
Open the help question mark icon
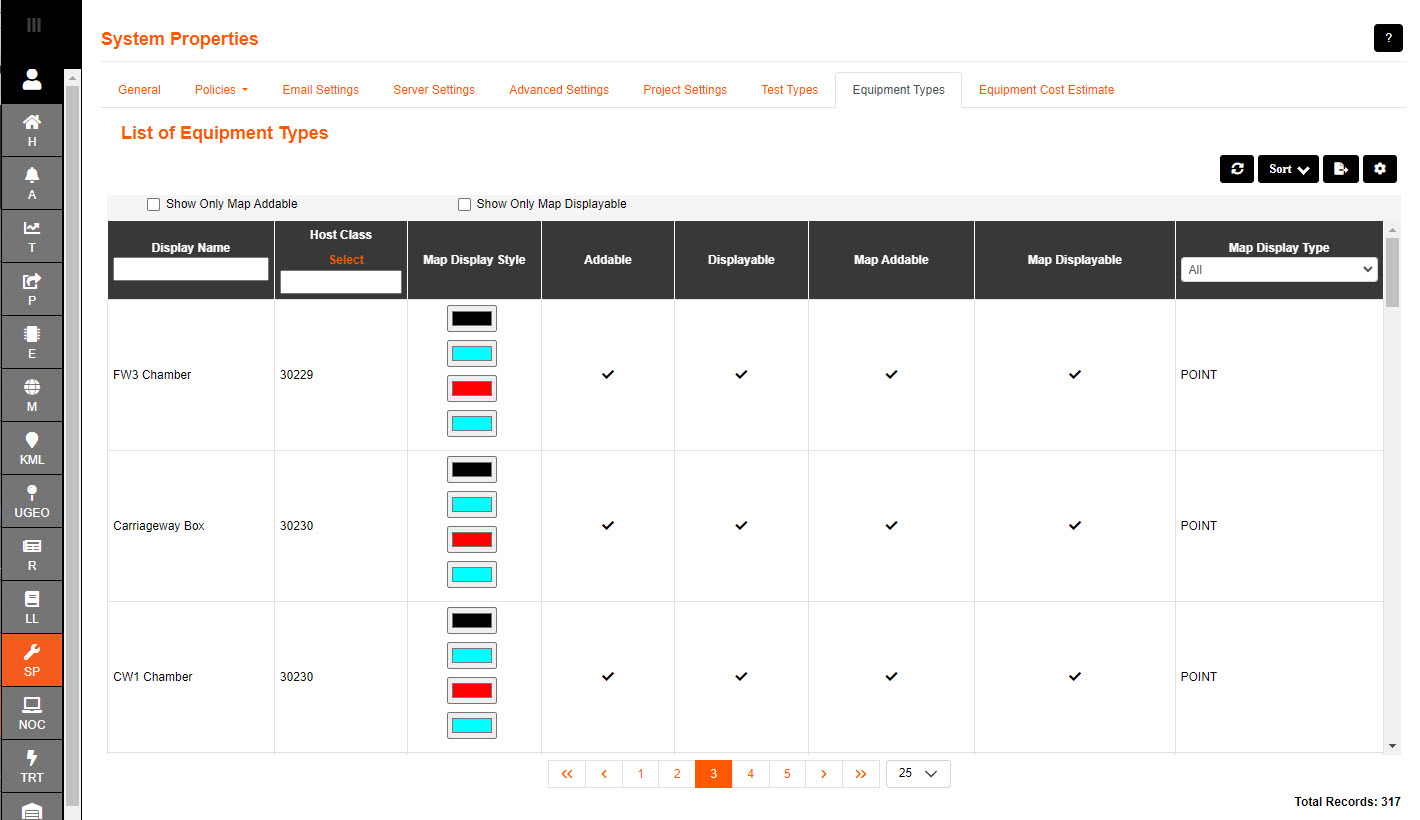[x=1388, y=38]
